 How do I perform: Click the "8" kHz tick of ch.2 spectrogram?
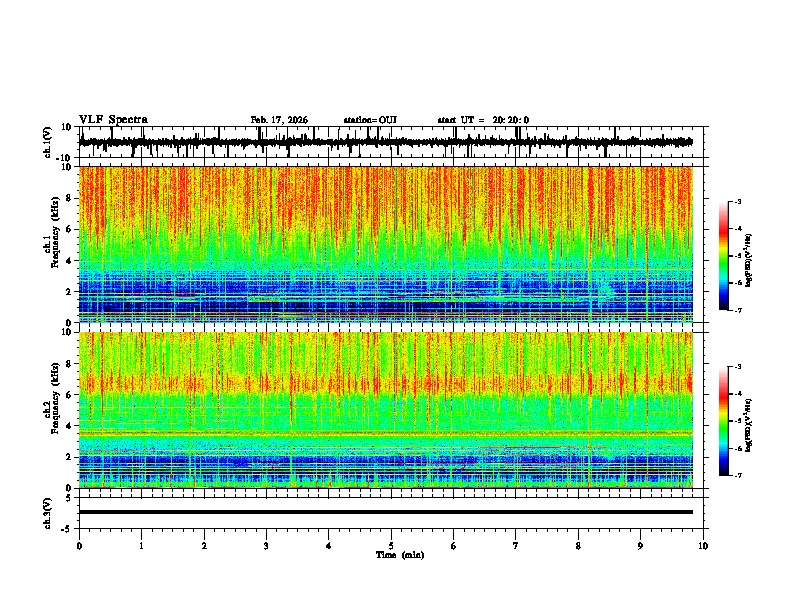pos(70,364)
